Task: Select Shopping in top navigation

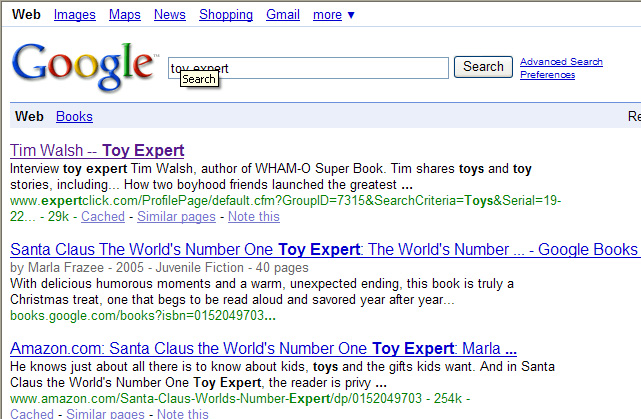Action: (226, 14)
